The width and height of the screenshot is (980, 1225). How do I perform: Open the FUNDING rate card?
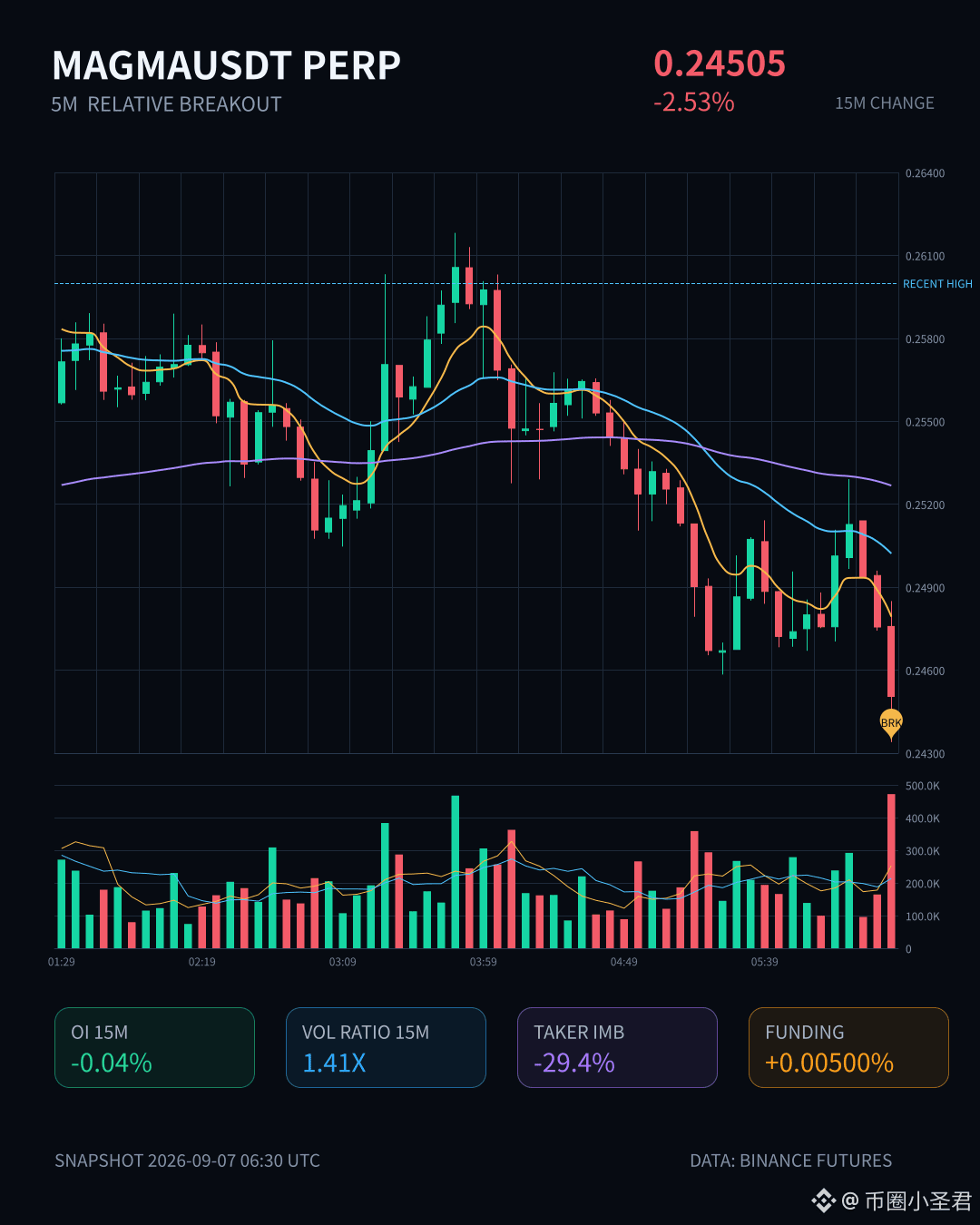848,1047
